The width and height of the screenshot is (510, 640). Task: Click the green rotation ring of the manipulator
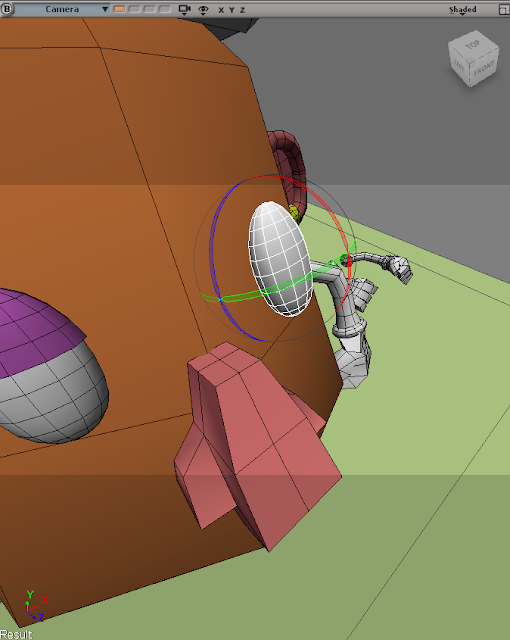click(282, 288)
